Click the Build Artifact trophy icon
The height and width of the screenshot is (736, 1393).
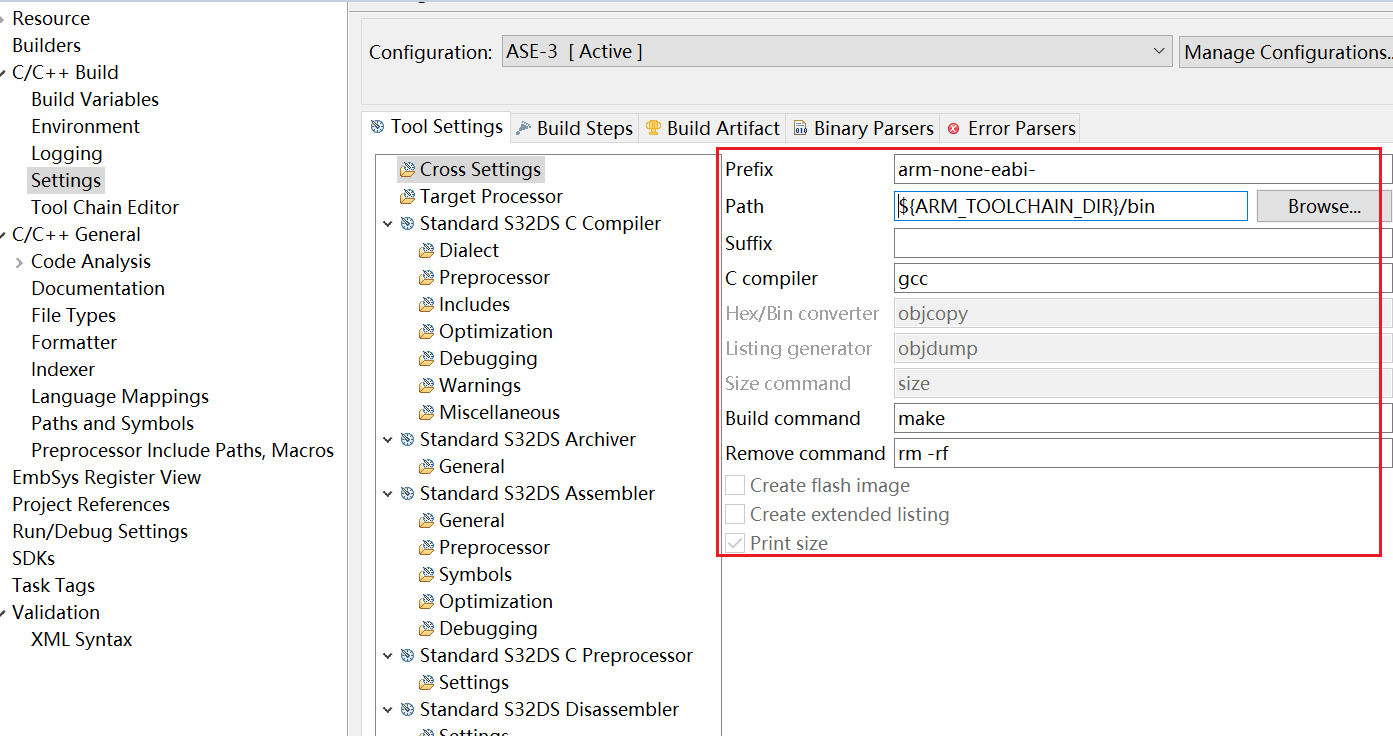(653, 128)
